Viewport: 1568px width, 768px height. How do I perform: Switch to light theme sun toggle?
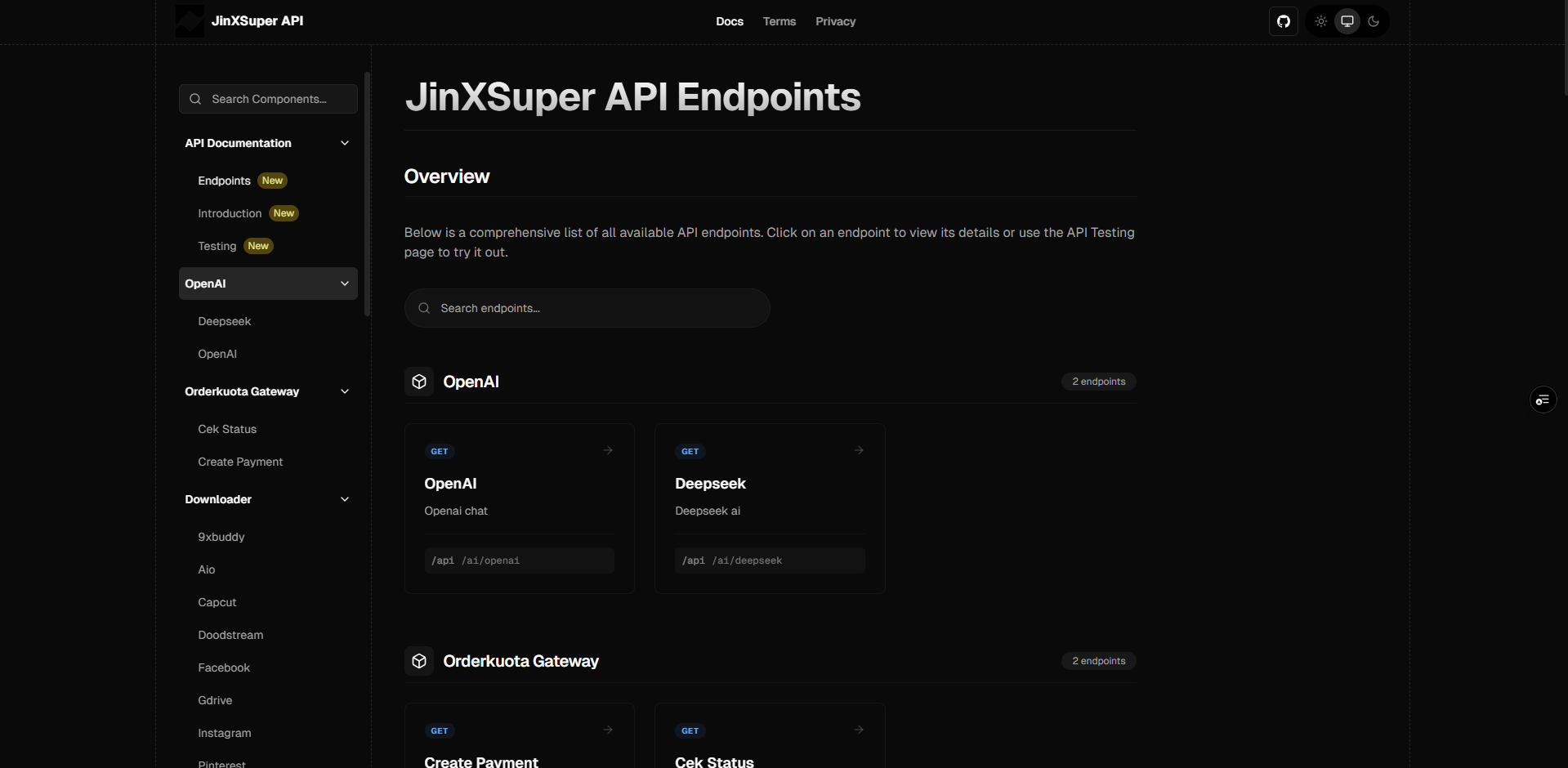[1320, 21]
